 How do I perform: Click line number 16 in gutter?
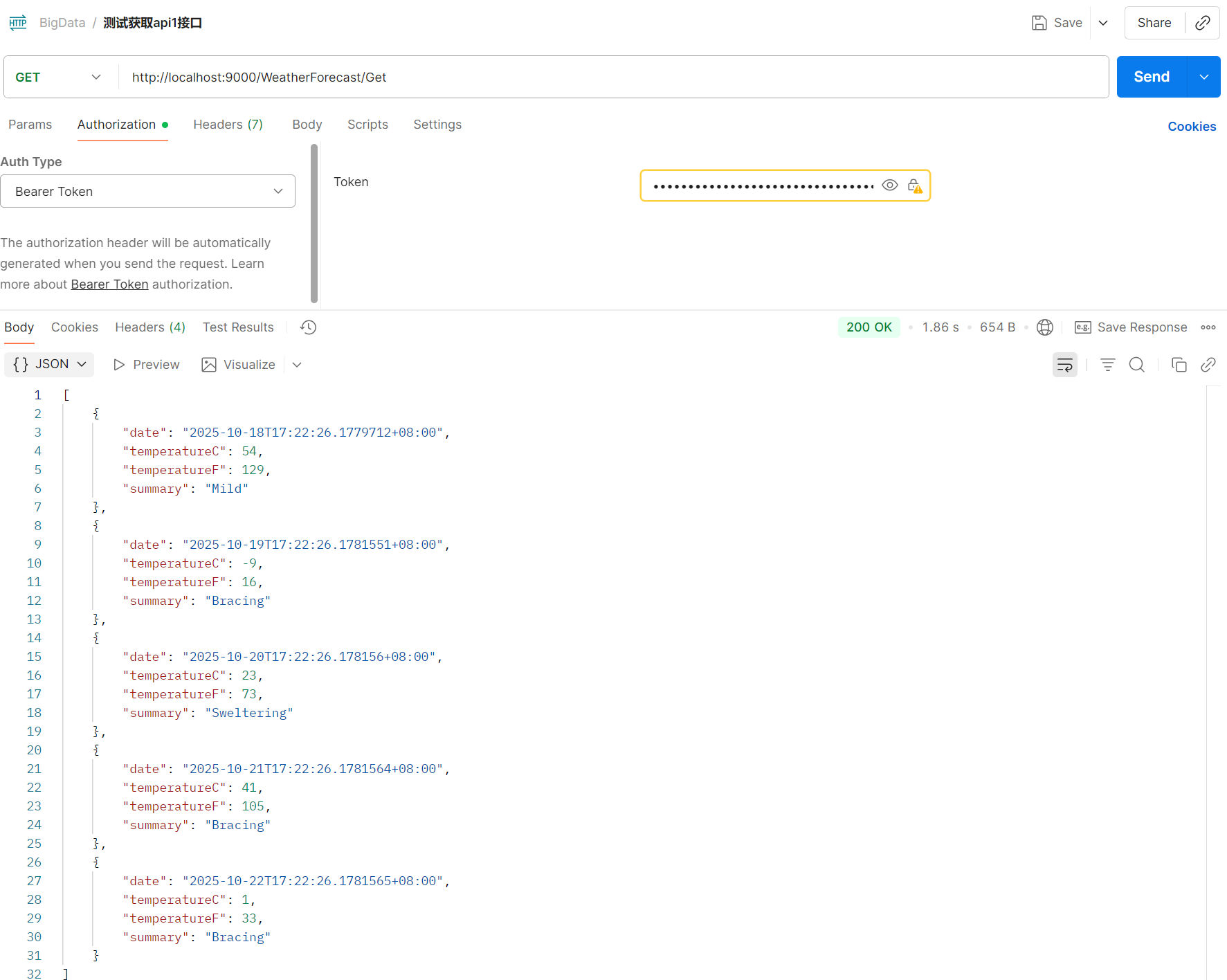point(34,675)
